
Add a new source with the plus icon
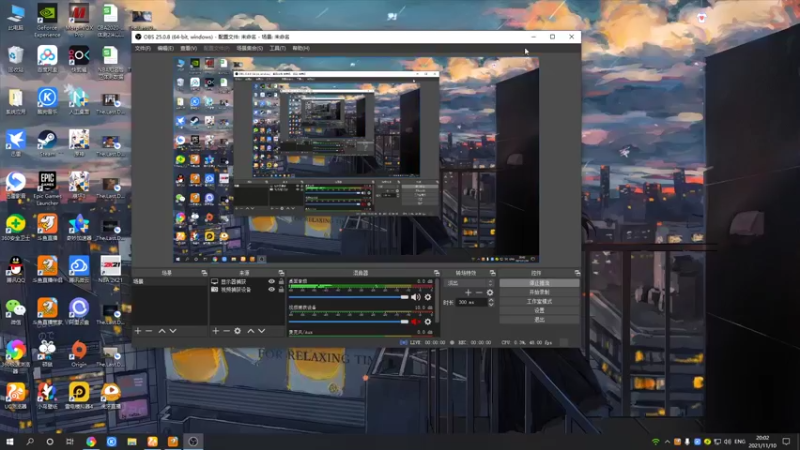pos(215,331)
